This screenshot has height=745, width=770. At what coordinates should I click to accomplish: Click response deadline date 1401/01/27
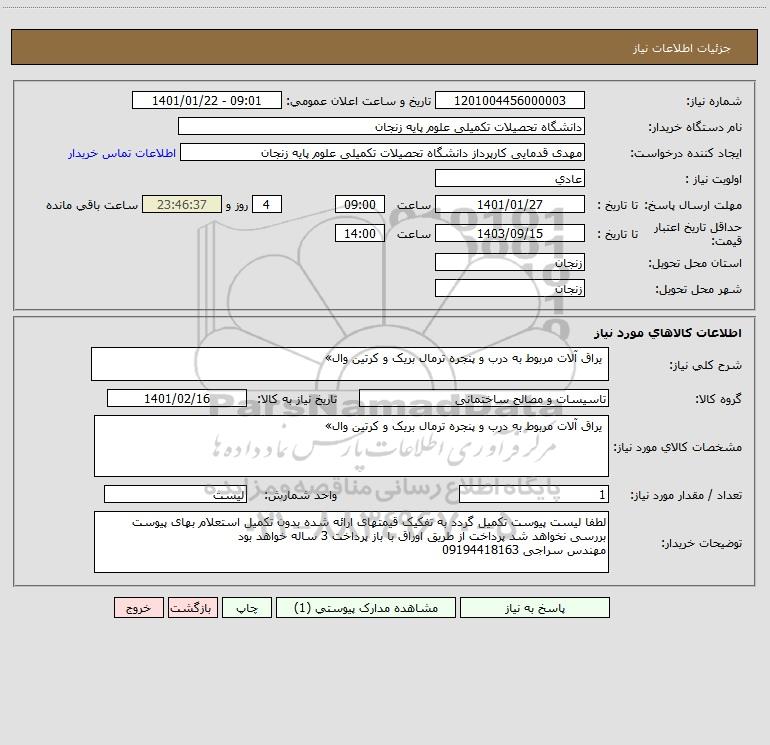[510, 204]
